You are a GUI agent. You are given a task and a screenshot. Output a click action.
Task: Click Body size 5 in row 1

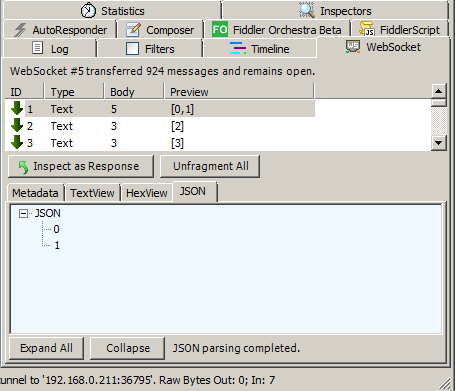tap(114, 109)
